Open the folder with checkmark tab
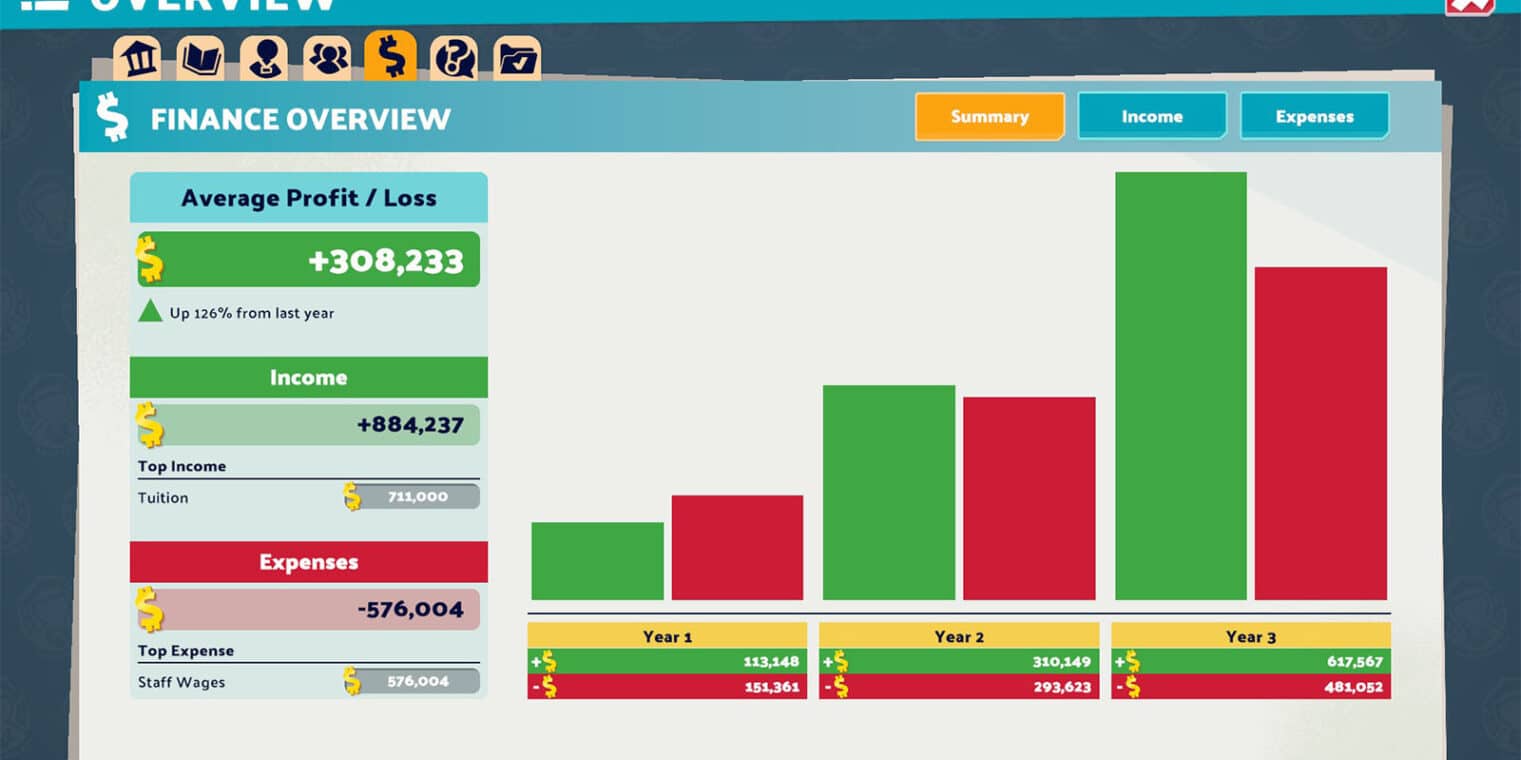1521x760 pixels. tap(517, 59)
